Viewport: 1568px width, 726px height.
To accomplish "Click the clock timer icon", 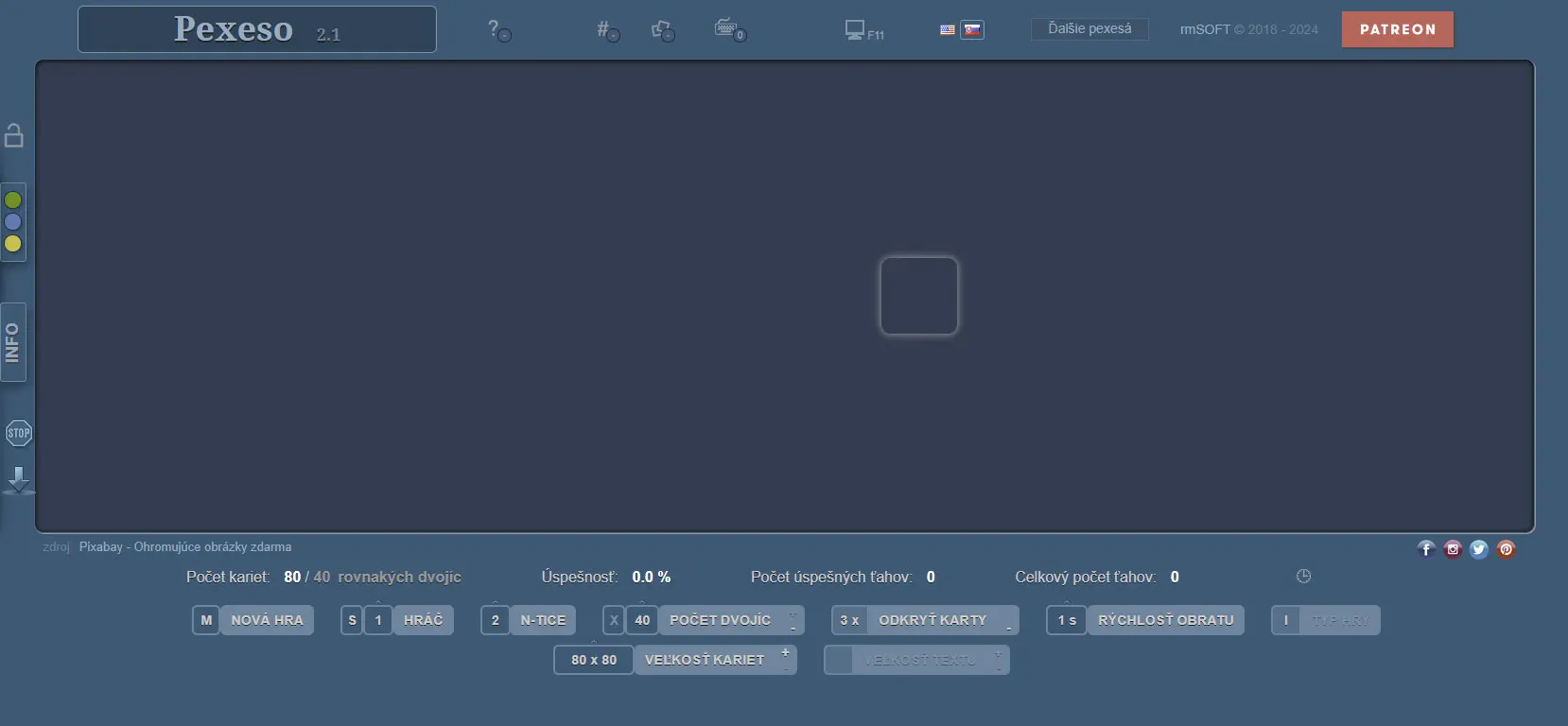I will pyautogui.click(x=1303, y=577).
